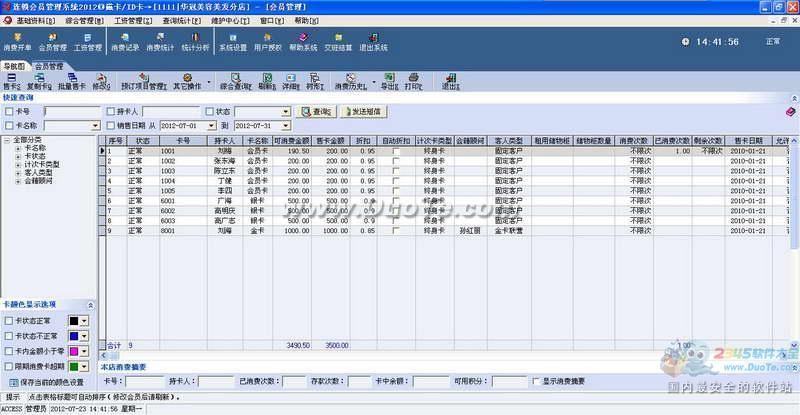This screenshot has height=415, width=800.
Task: Open 预订项目管理 from the toolbar
Action: pyautogui.click(x=144, y=82)
